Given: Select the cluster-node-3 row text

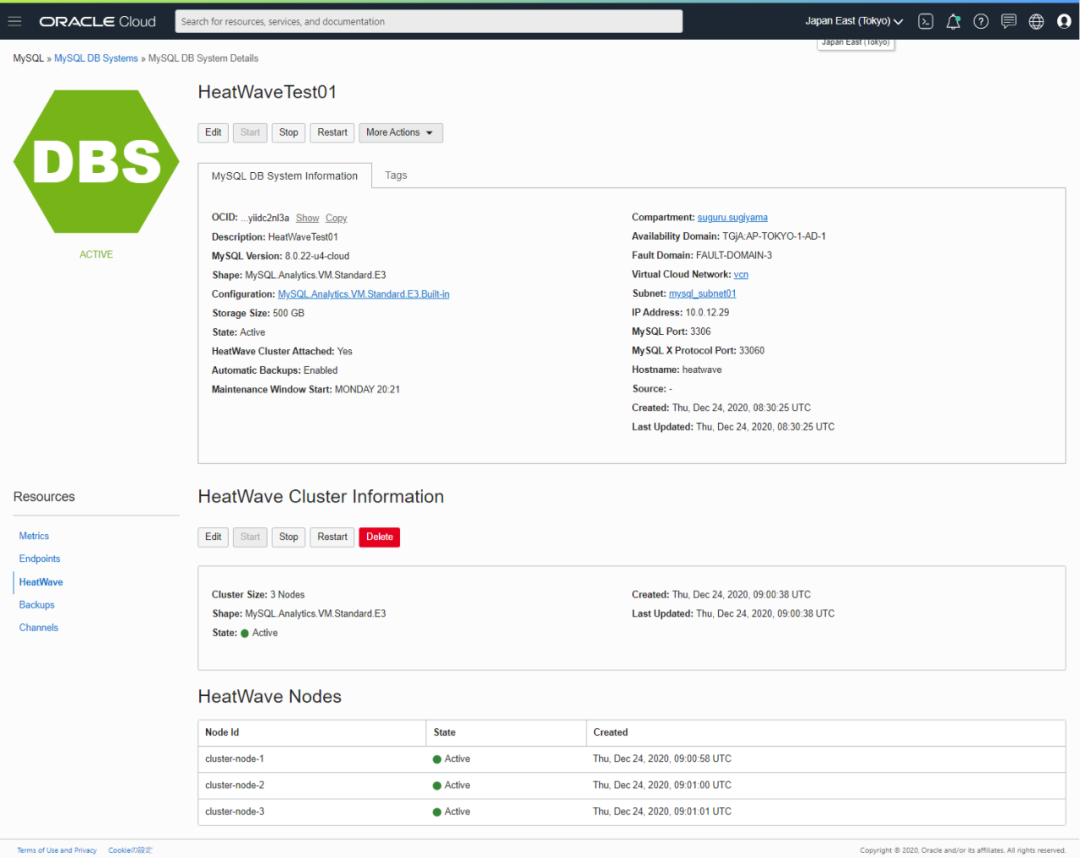Looking at the screenshot, I should (235, 811).
